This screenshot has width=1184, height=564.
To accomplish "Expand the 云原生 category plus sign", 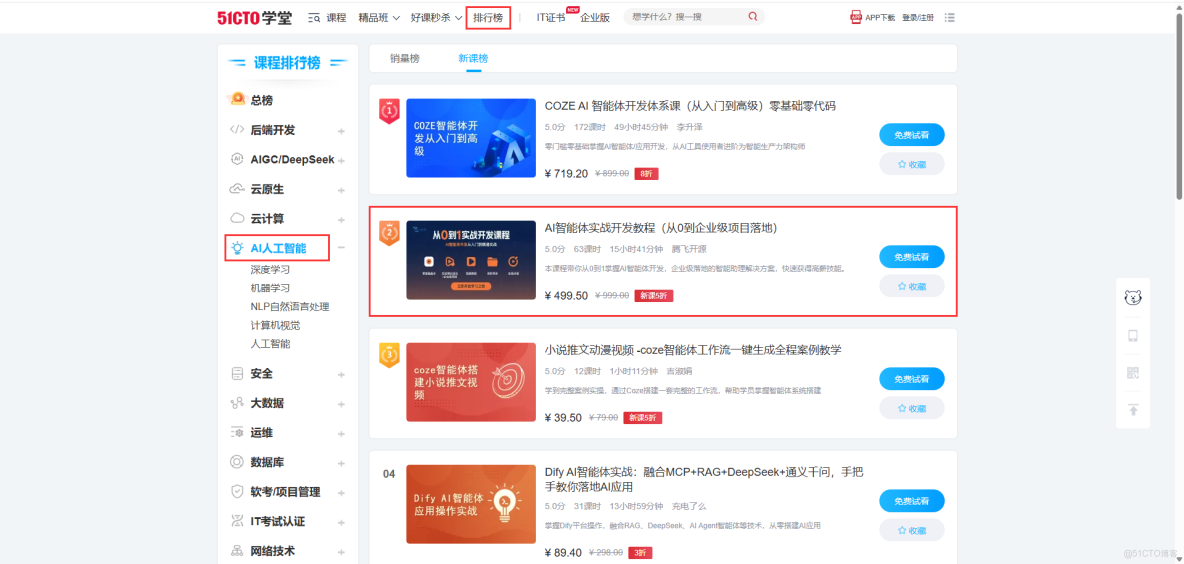I will (x=341, y=190).
